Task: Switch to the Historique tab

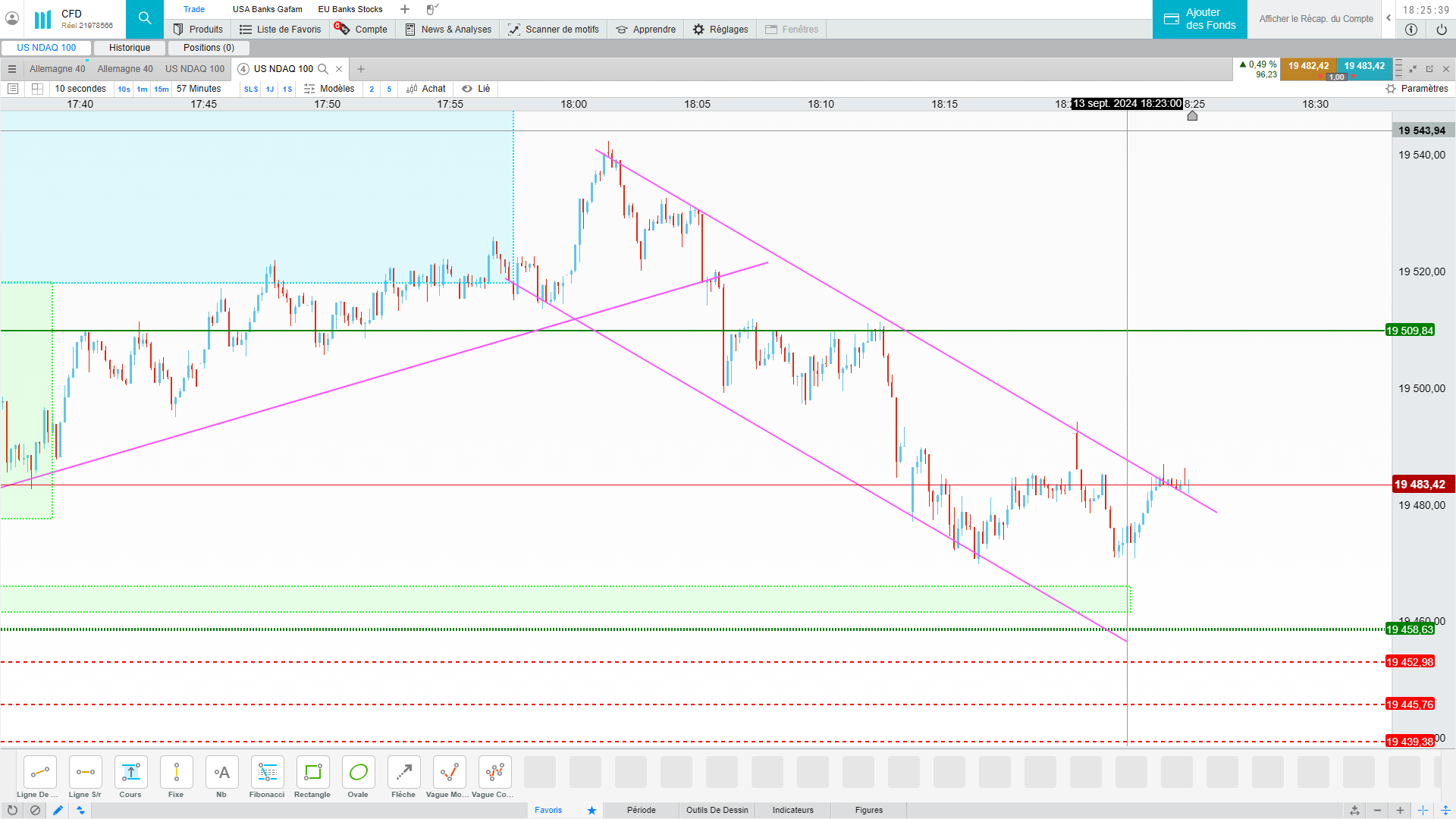Action: point(130,48)
